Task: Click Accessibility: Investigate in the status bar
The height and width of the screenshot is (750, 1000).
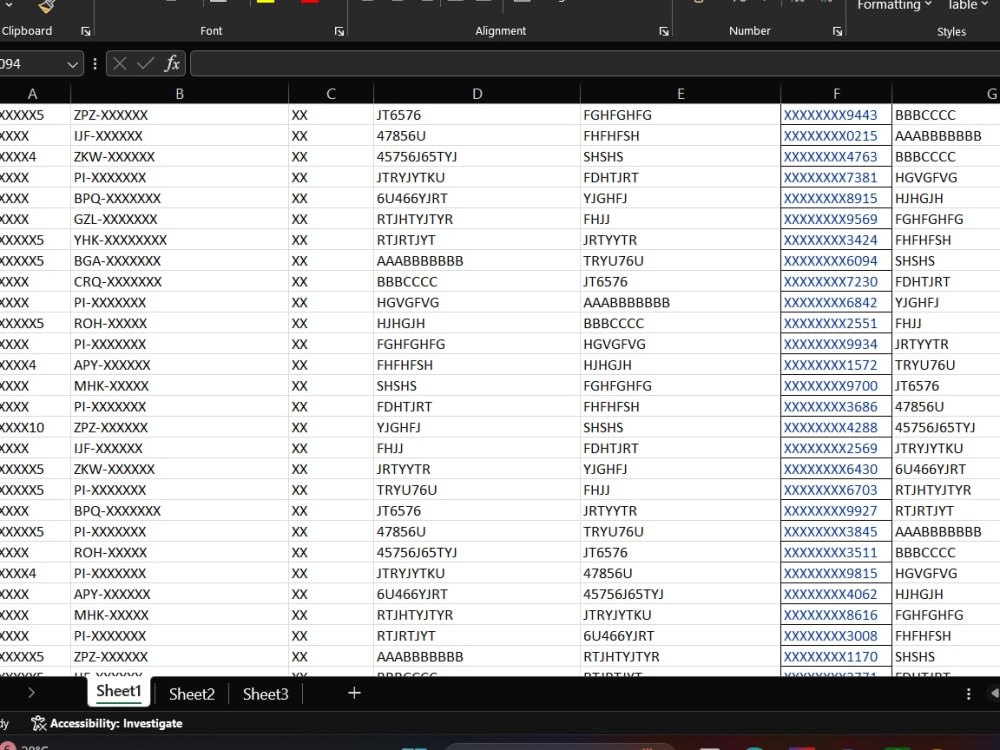Action: click(116, 723)
